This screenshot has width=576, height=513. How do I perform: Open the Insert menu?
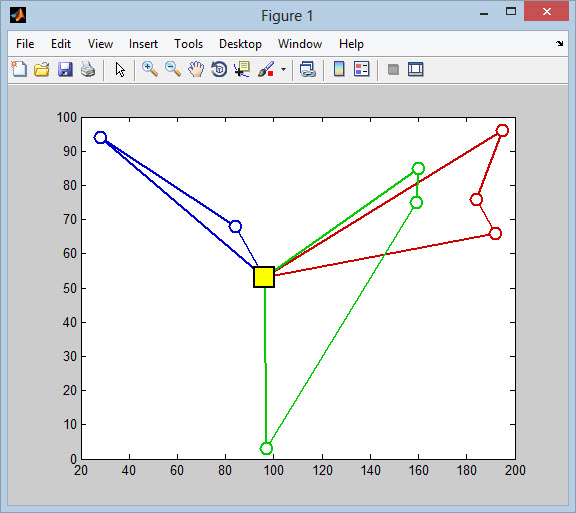143,44
